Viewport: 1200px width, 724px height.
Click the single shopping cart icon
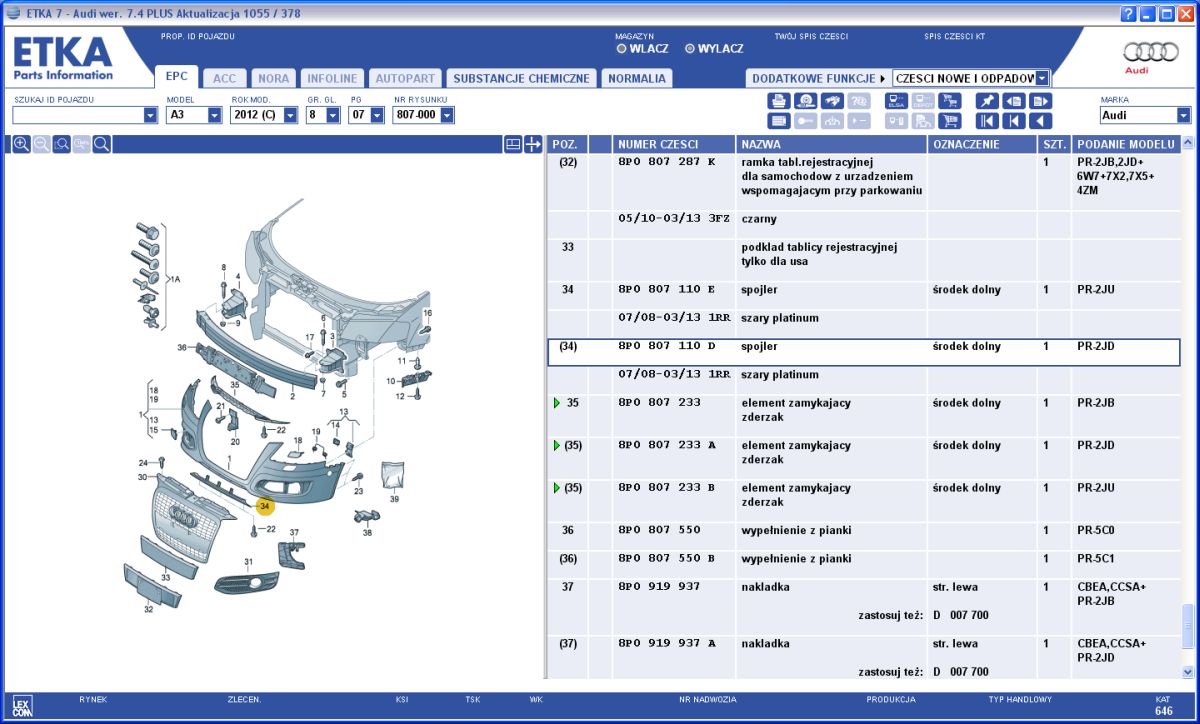tap(949, 121)
